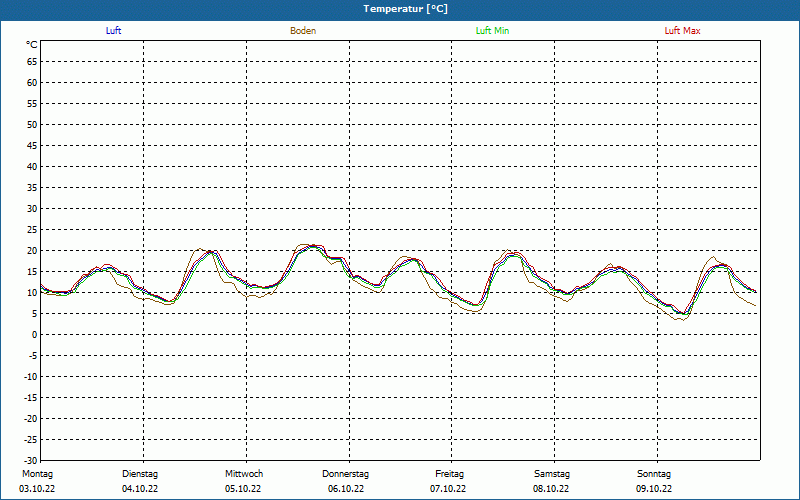Click the 0 axis value
The image size is (800, 500).
pos(35,335)
